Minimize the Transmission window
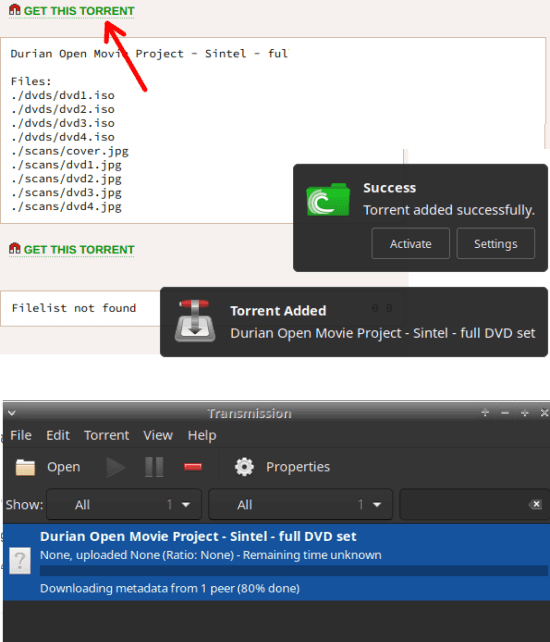 [x=505, y=413]
